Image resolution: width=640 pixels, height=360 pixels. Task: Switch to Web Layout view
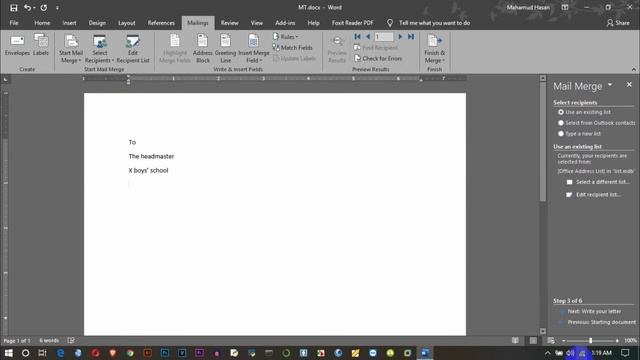click(x=551, y=340)
